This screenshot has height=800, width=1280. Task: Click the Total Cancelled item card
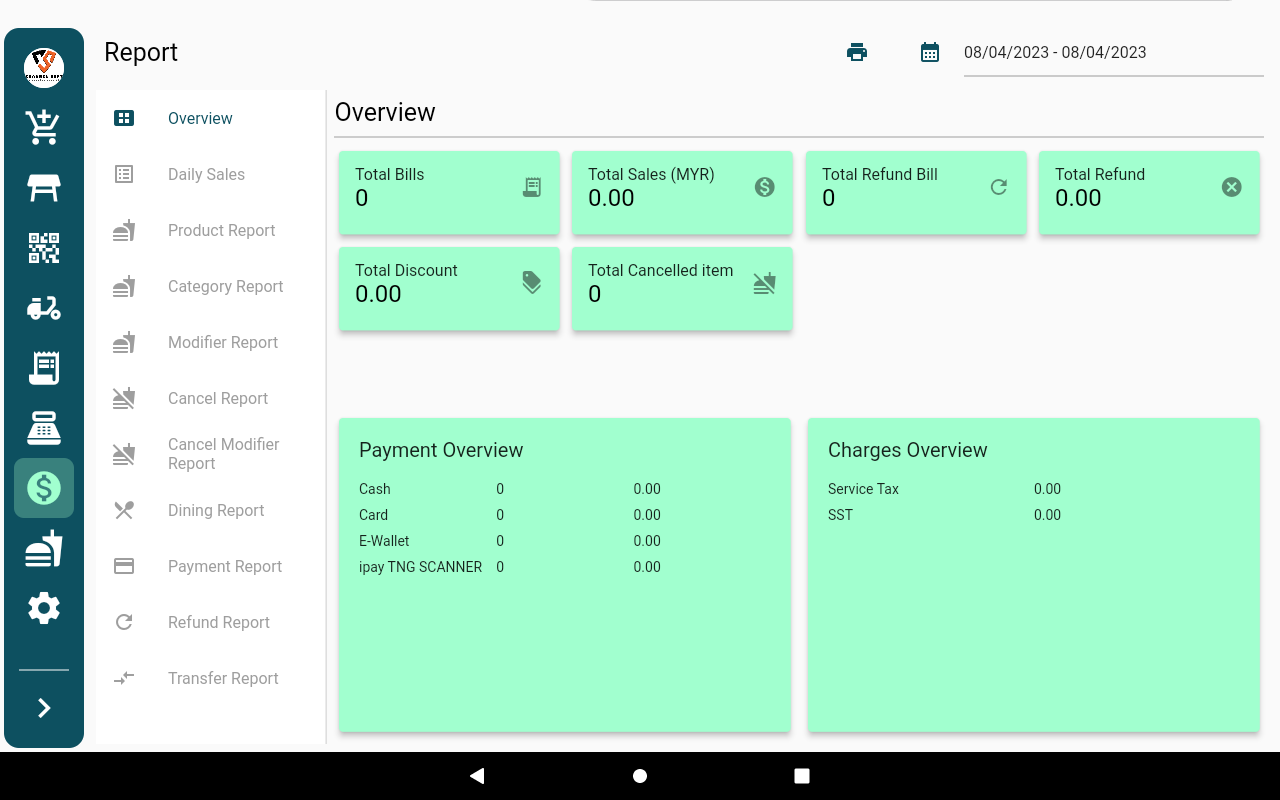(x=682, y=289)
